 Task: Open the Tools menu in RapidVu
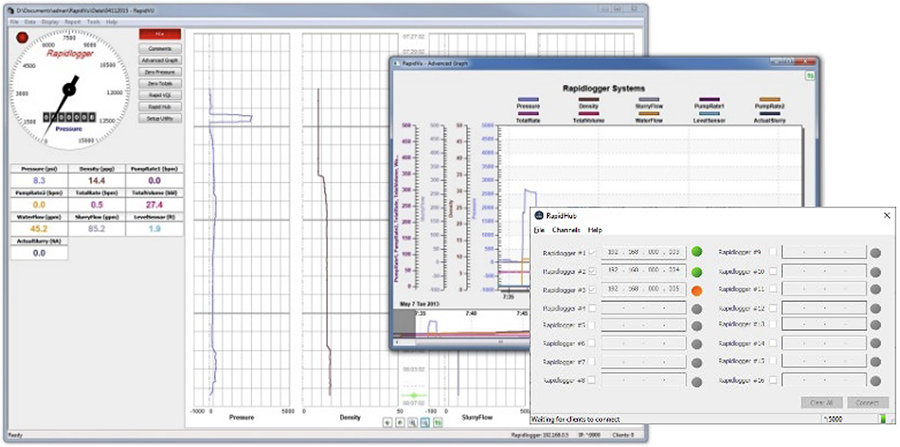pos(93,21)
